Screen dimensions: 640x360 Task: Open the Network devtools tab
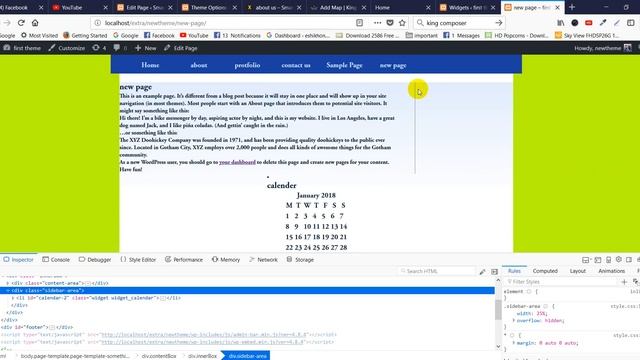(263, 260)
